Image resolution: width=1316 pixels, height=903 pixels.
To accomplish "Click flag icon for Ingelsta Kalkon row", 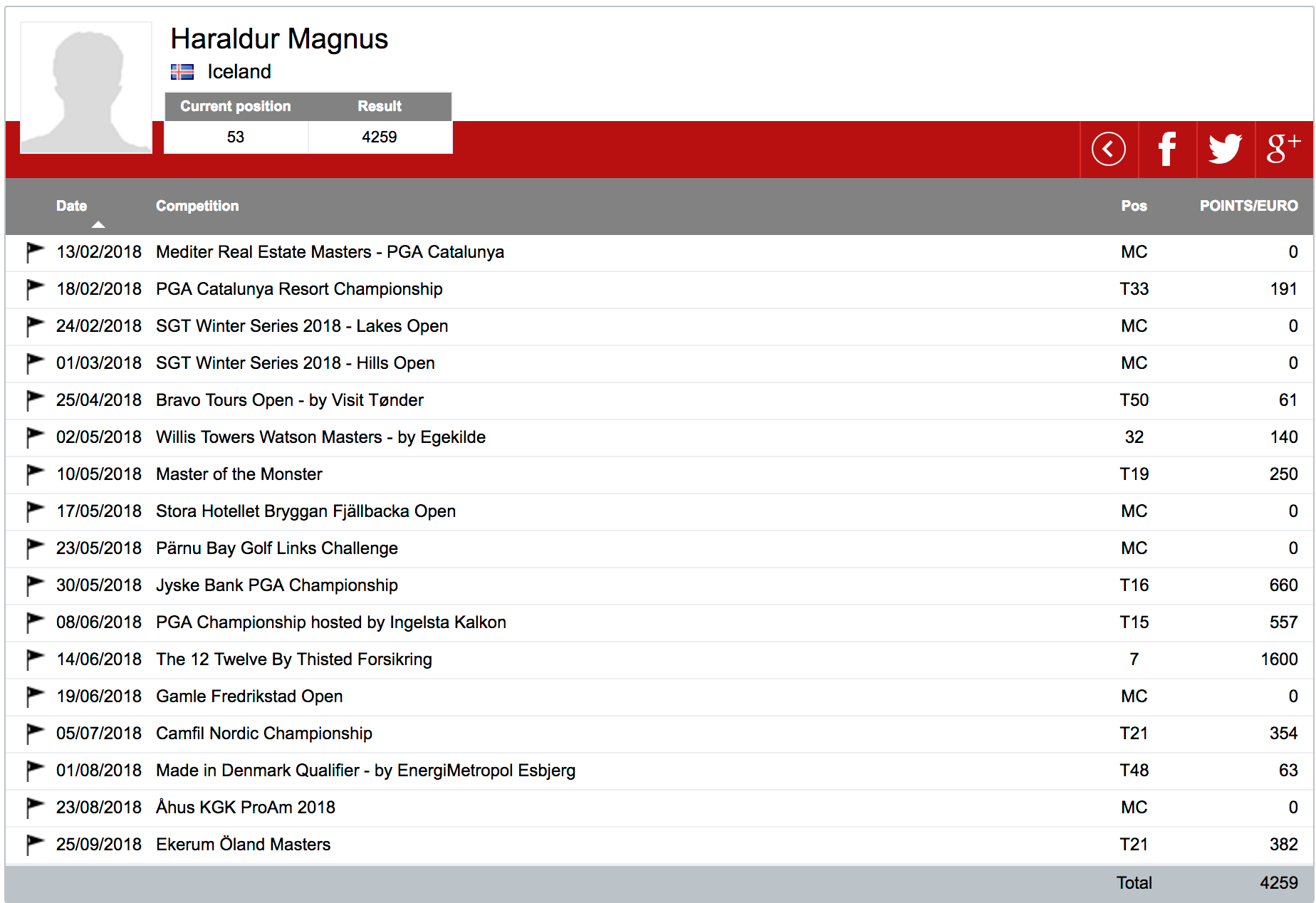I will (x=35, y=622).
